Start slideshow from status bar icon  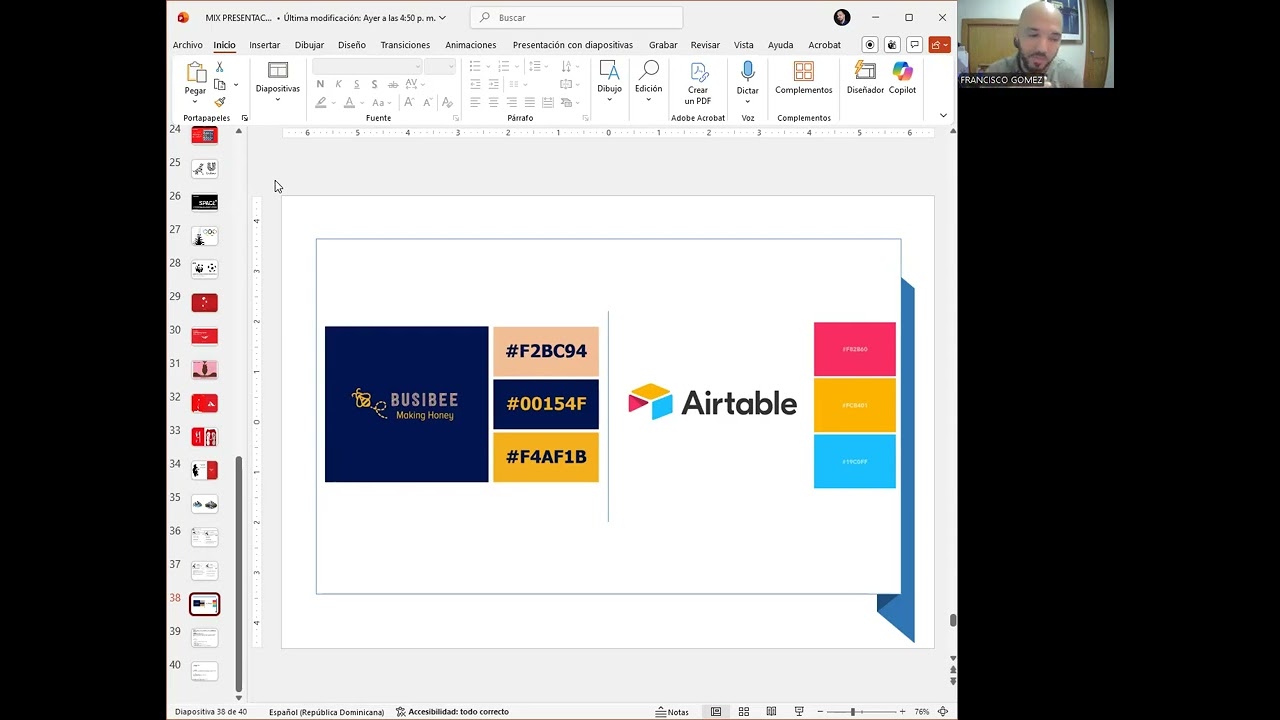[799, 712]
